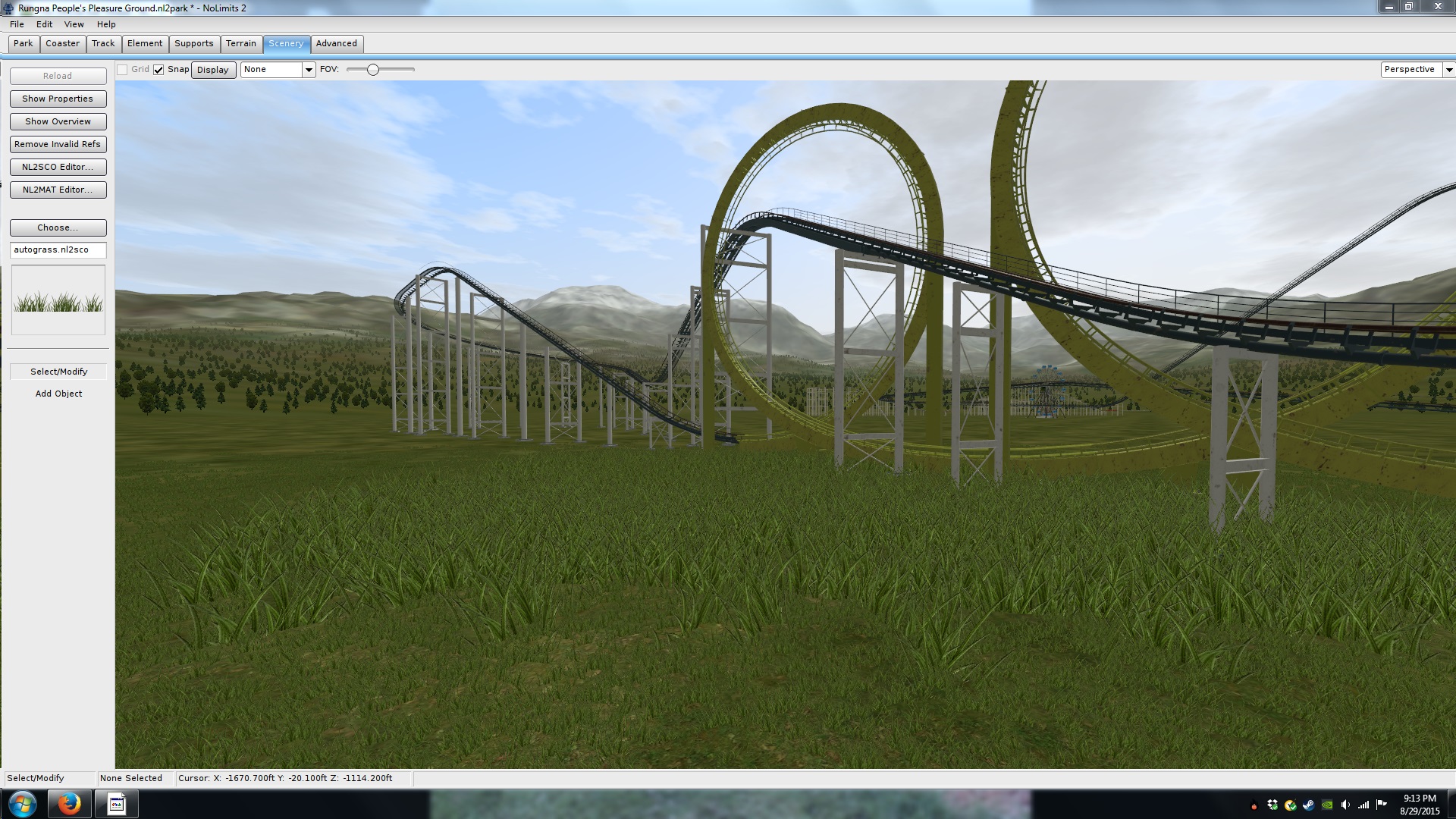Open the NVIDIA tray icon
This screenshot has width=1456, height=819.
click(1327, 805)
